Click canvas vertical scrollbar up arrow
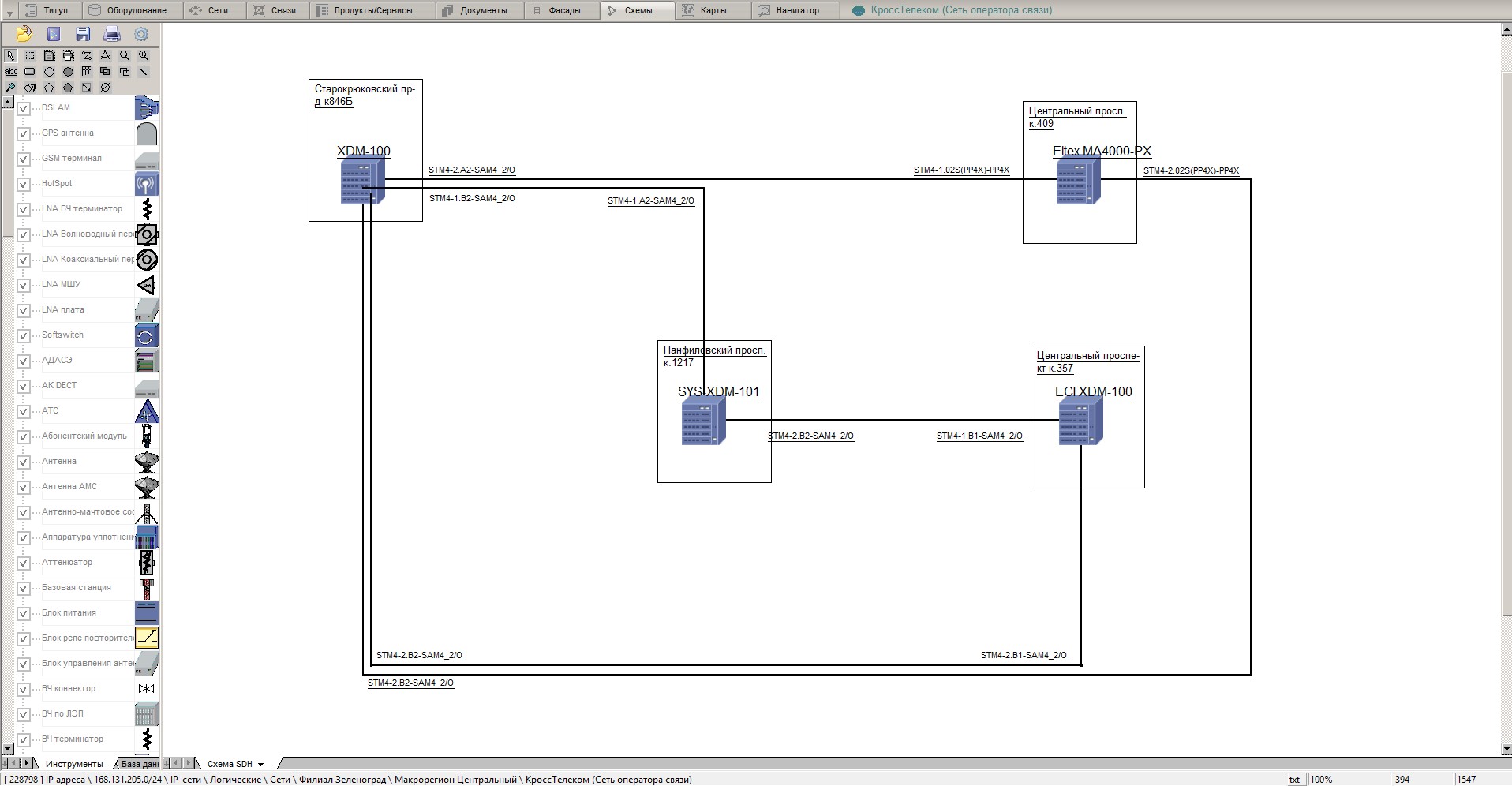The image size is (1512, 786). [1506, 29]
